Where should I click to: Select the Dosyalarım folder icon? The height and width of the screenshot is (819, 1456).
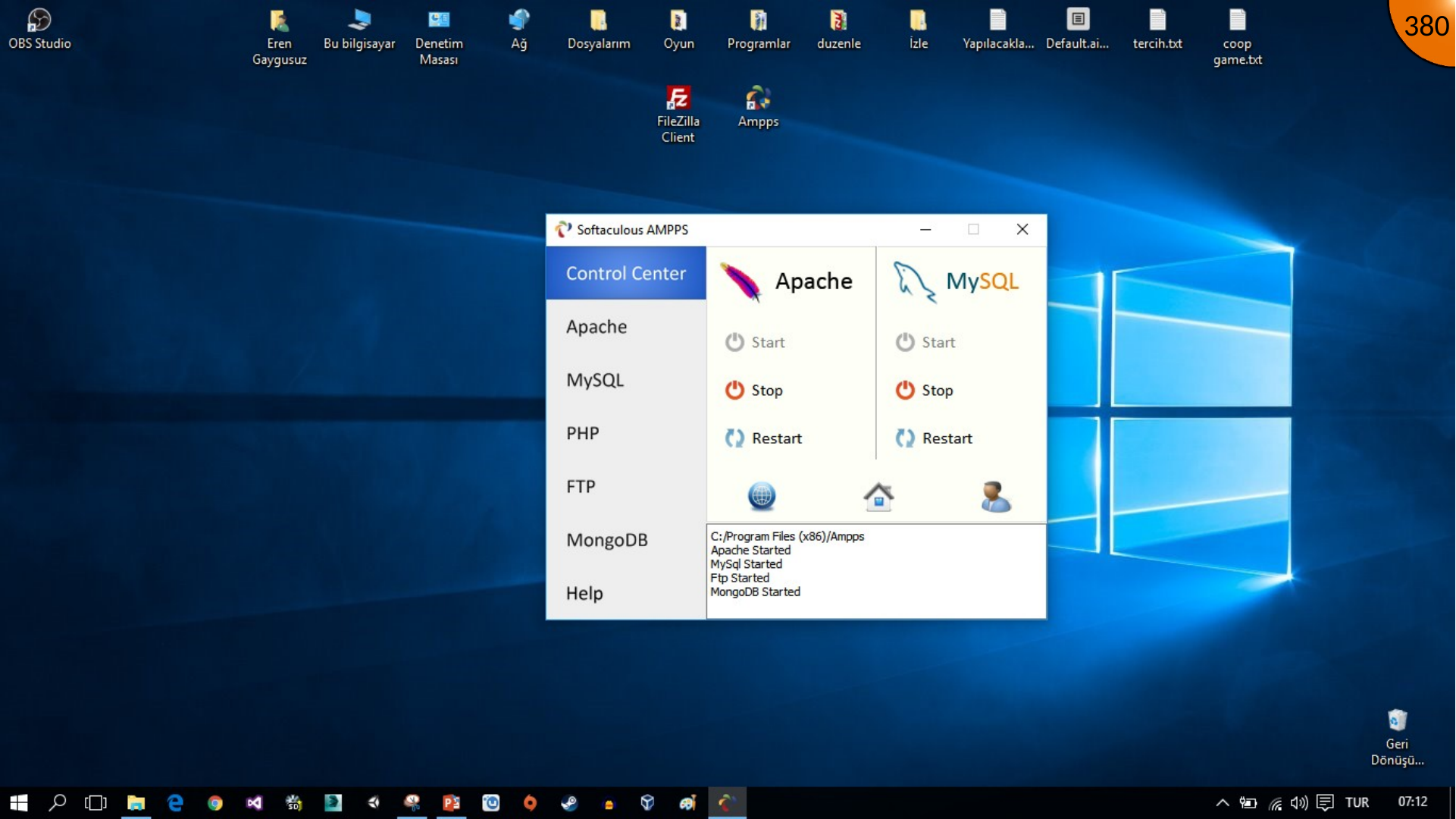tap(599, 29)
